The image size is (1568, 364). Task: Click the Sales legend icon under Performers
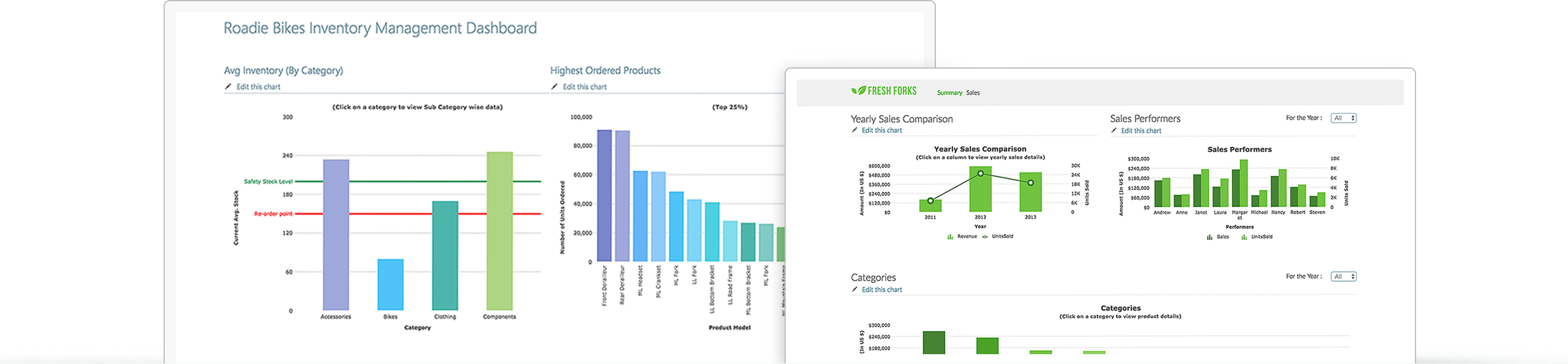[x=1210, y=237]
